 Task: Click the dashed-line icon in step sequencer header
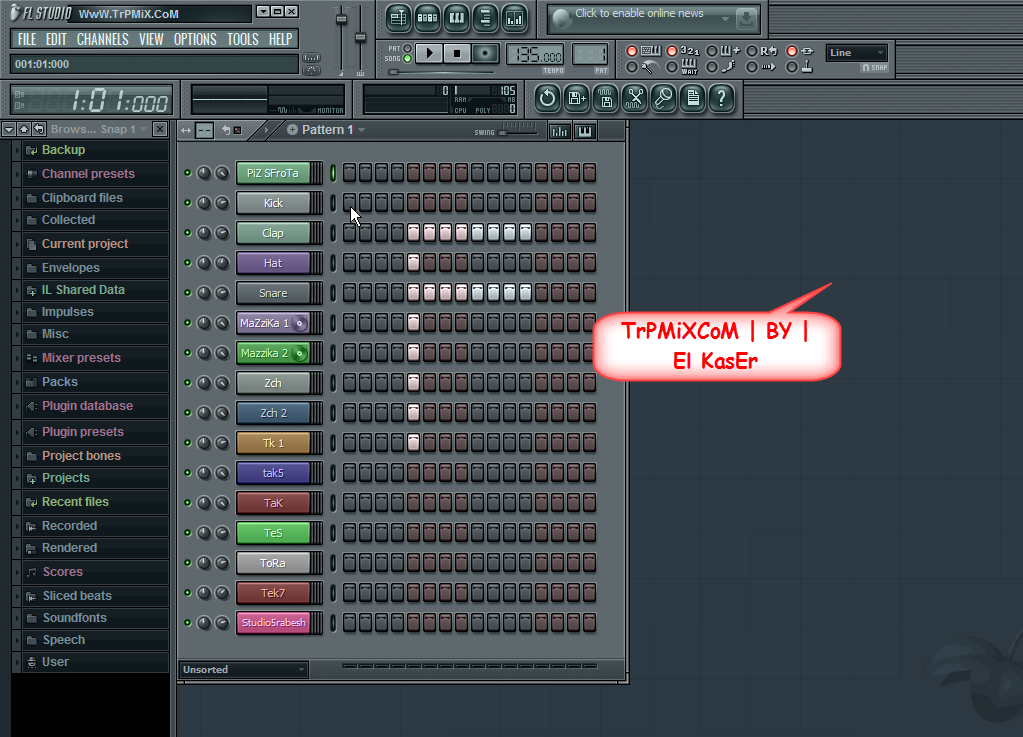pyautogui.click(x=204, y=130)
